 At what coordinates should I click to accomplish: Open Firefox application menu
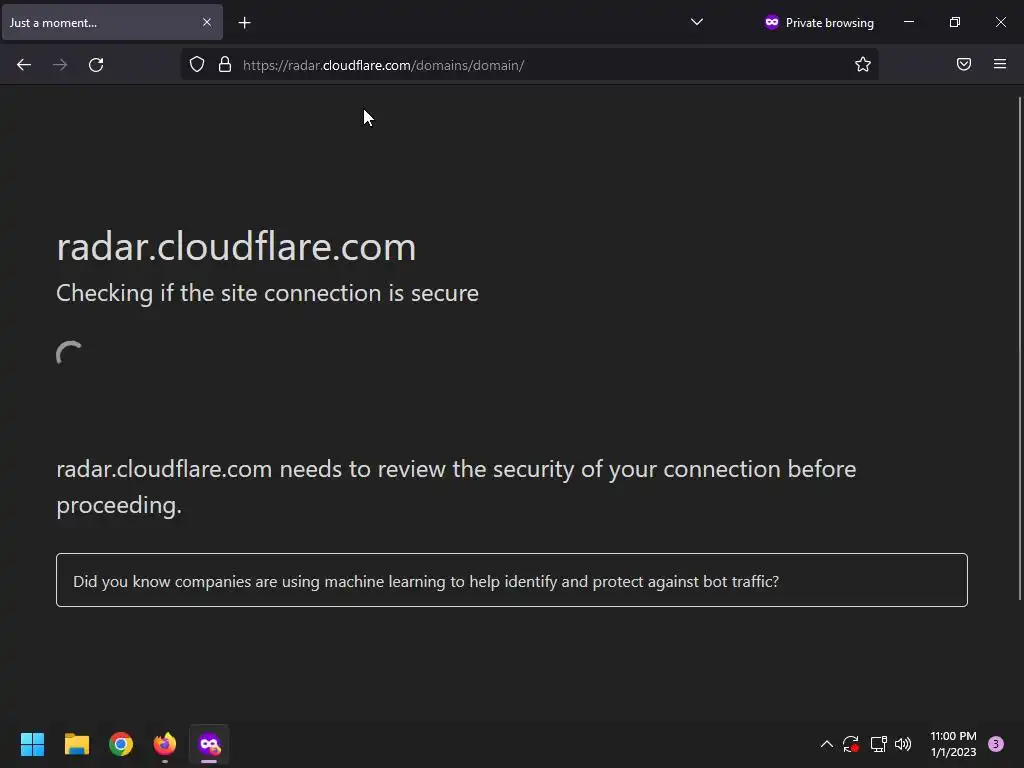pos(1000,64)
